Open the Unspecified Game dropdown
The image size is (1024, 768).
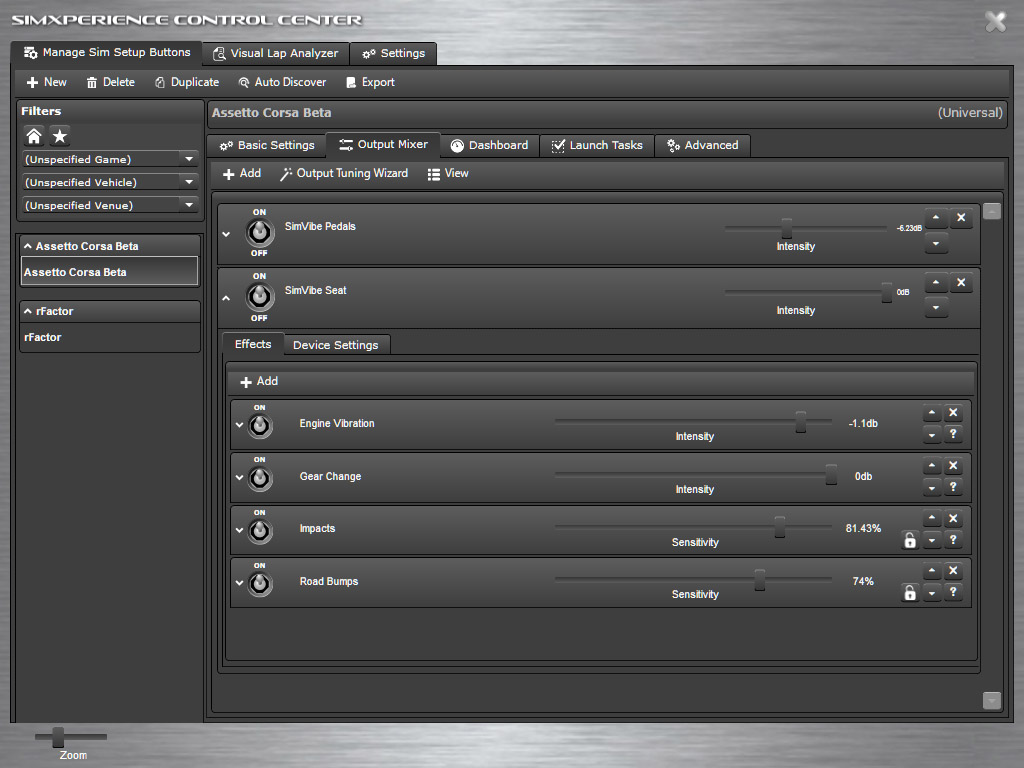[x=189, y=159]
